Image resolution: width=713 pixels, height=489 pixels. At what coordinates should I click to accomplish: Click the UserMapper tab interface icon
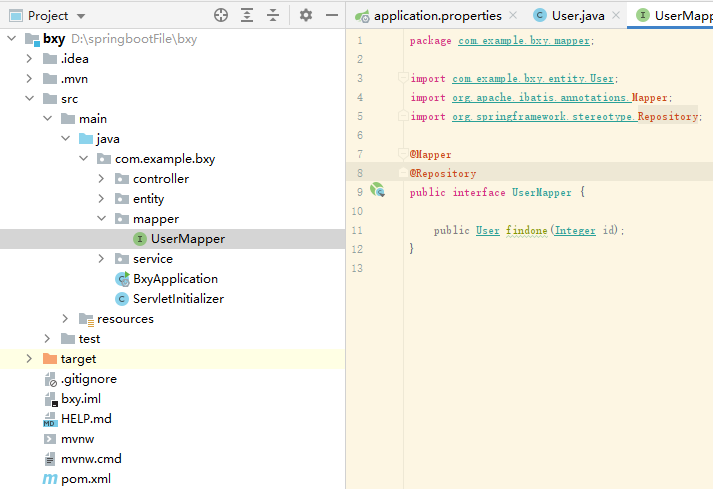pyautogui.click(x=643, y=15)
